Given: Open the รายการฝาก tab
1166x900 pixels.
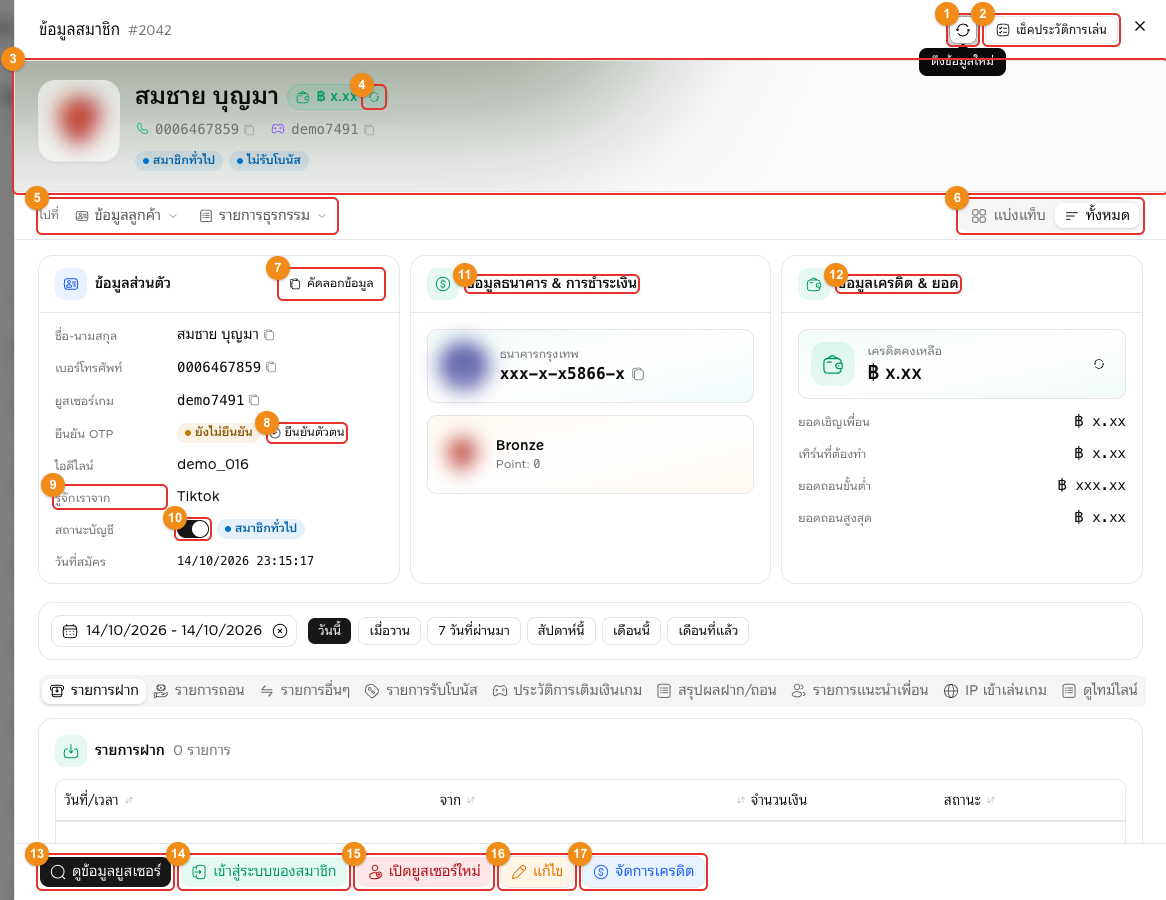Looking at the screenshot, I should coord(94,691).
